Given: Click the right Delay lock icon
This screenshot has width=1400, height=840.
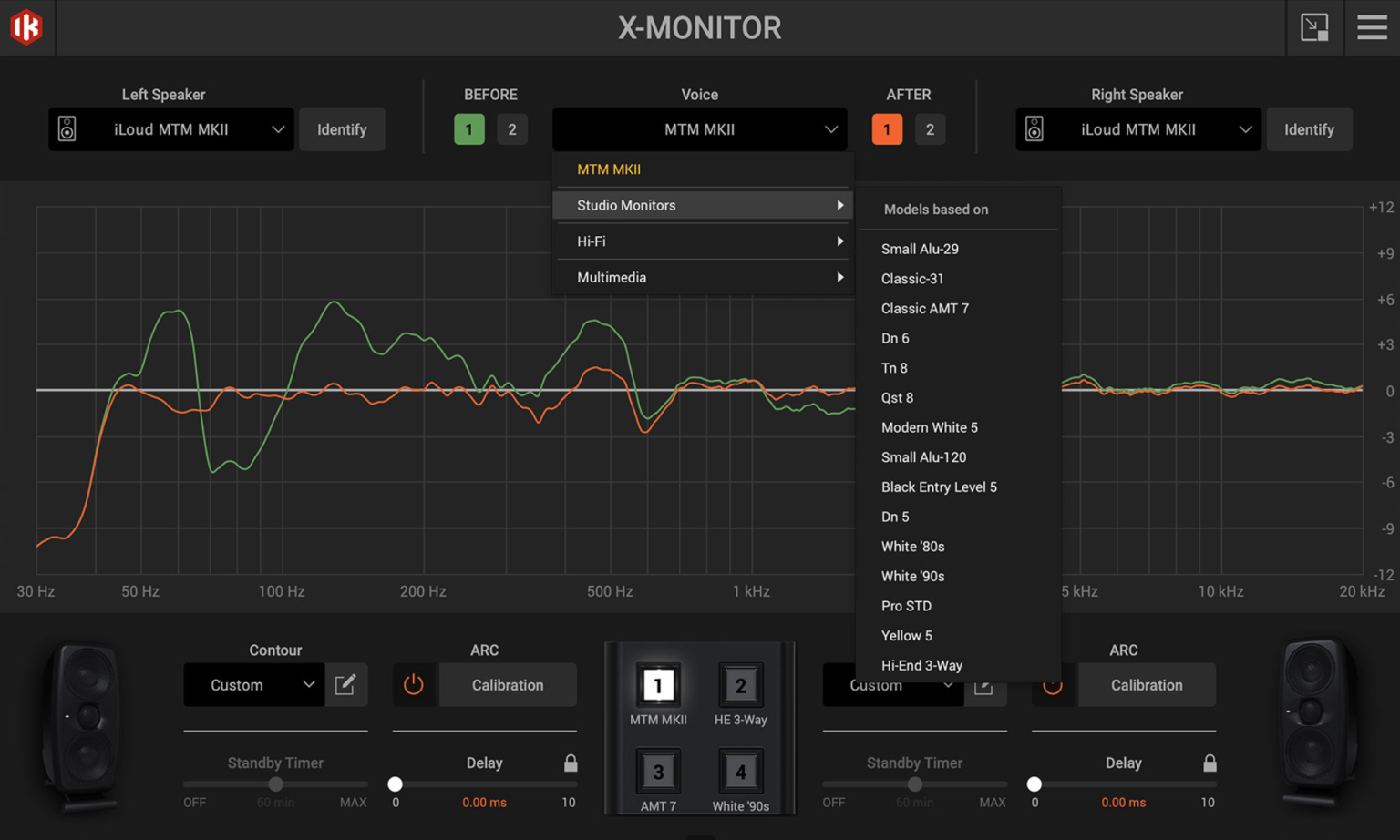Looking at the screenshot, I should (1210, 763).
